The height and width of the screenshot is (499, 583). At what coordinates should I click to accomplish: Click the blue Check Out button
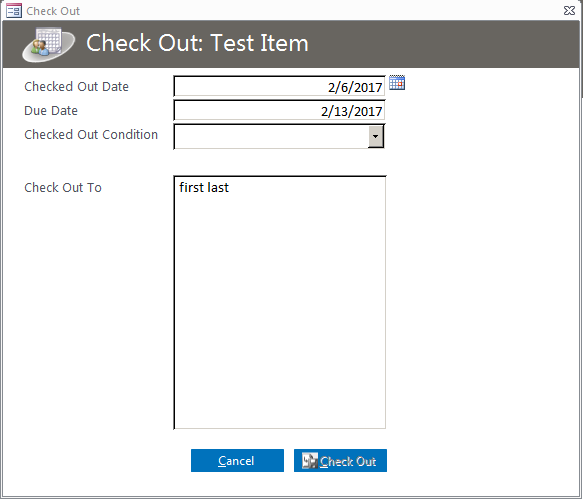[340, 461]
